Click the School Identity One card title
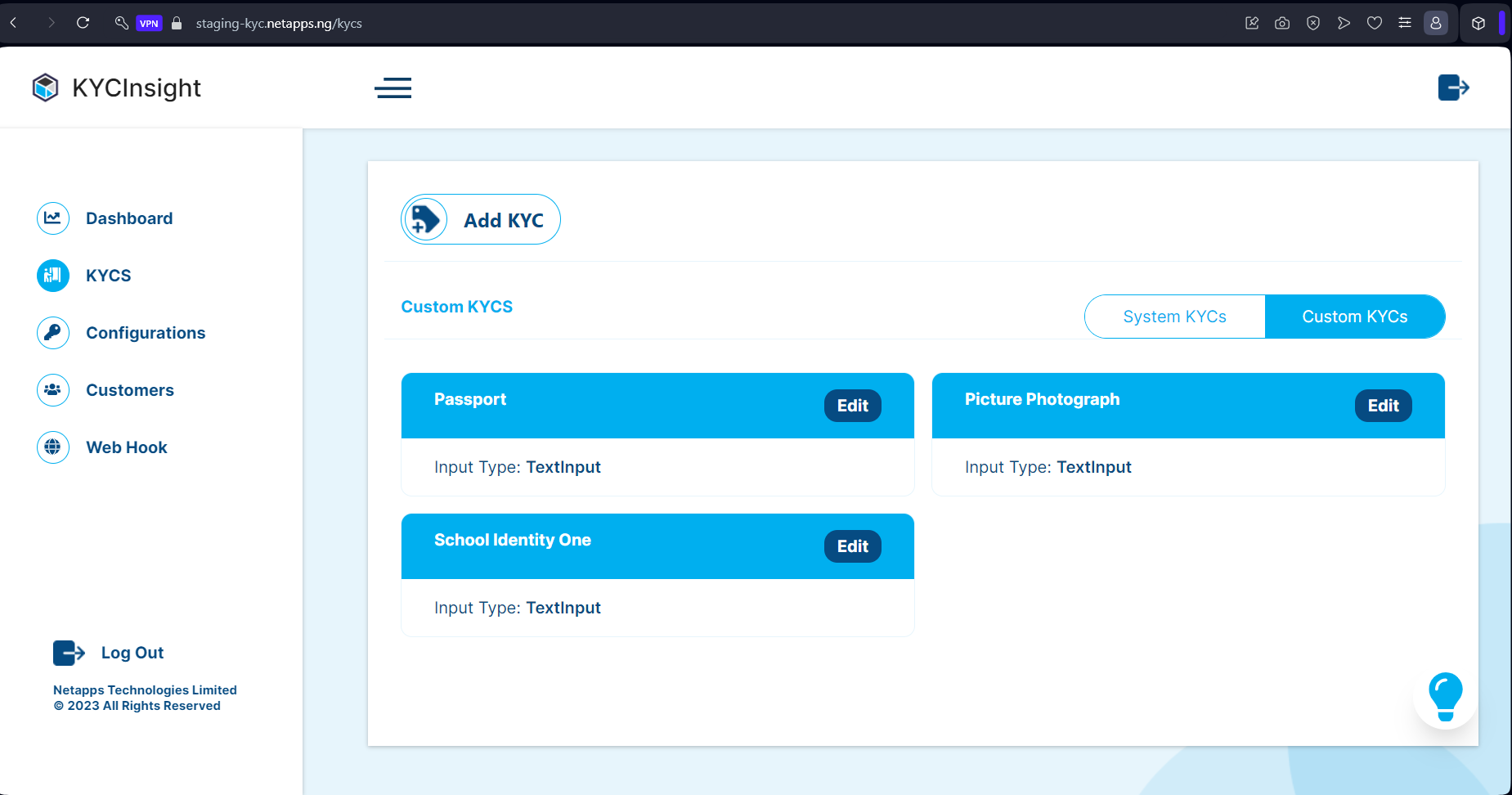Screen dimensions: 1512x795 click(513, 540)
